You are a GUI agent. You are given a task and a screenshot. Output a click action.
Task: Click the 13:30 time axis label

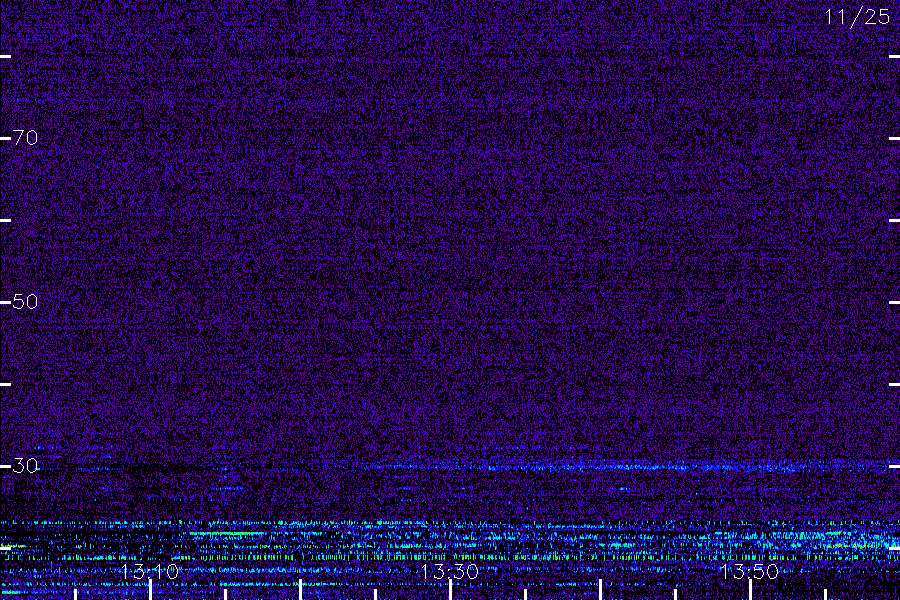click(449, 571)
